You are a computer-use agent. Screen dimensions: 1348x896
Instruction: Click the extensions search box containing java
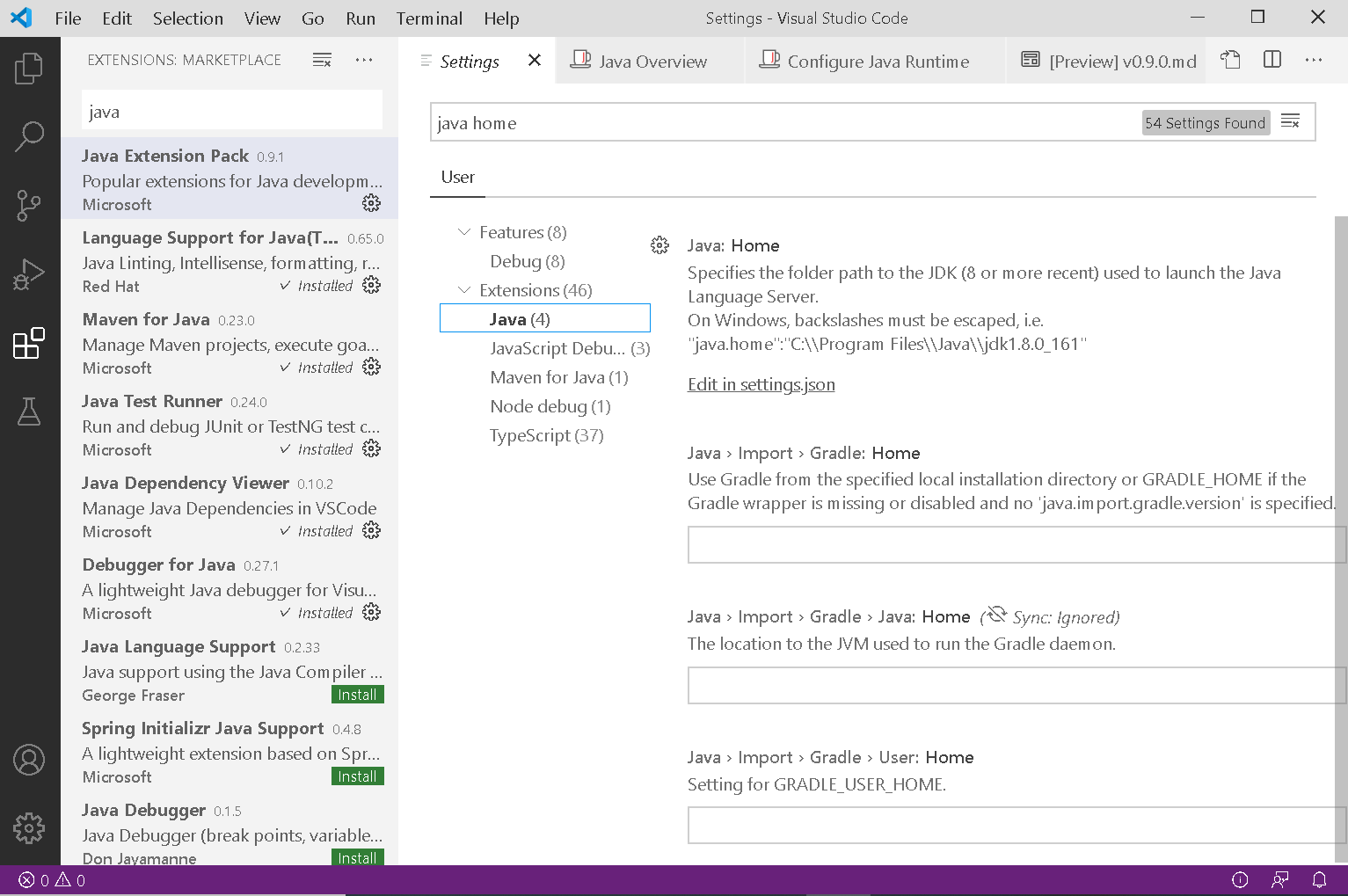click(232, 112)
